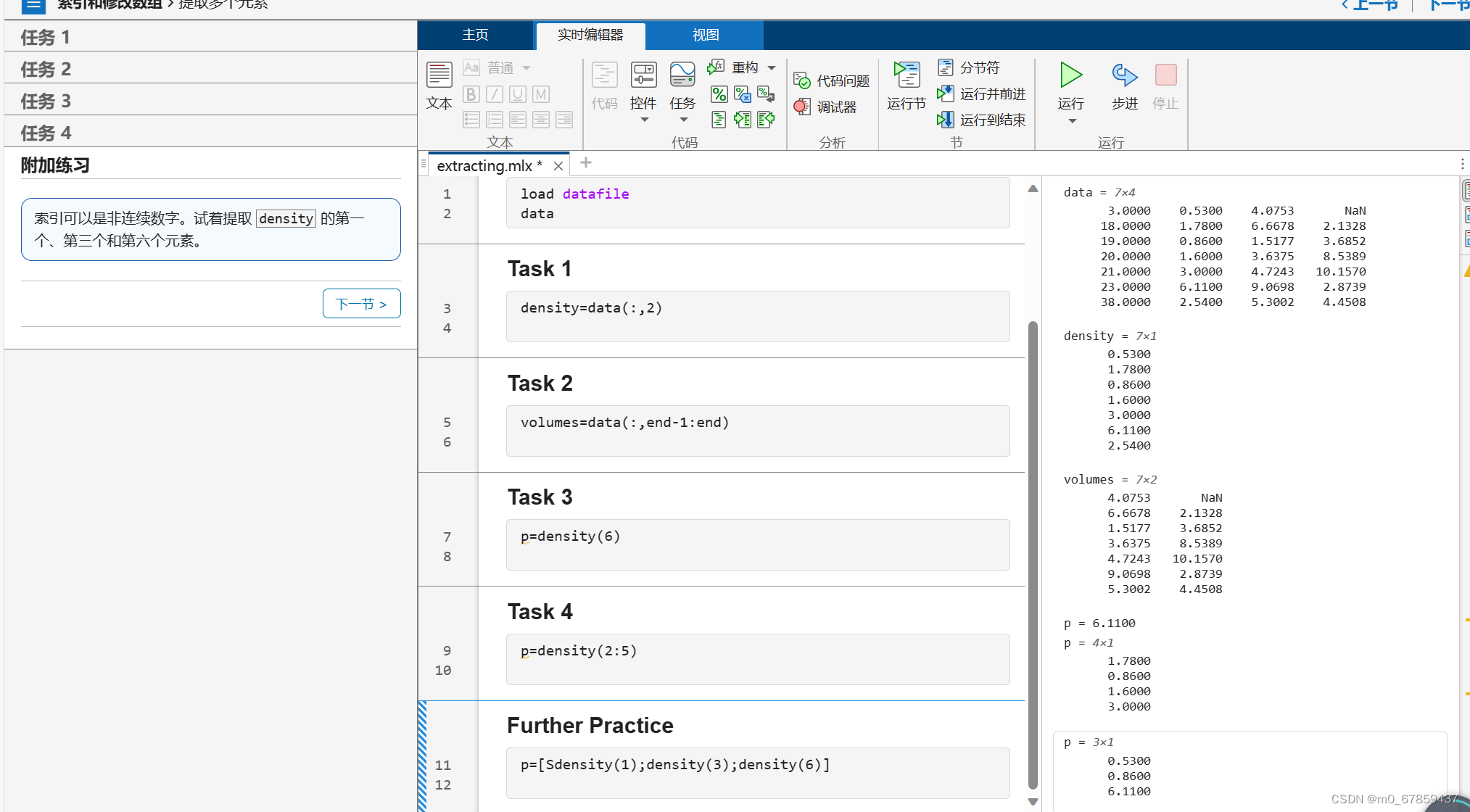Click the 下一节 > button

[x=361, y=304]
